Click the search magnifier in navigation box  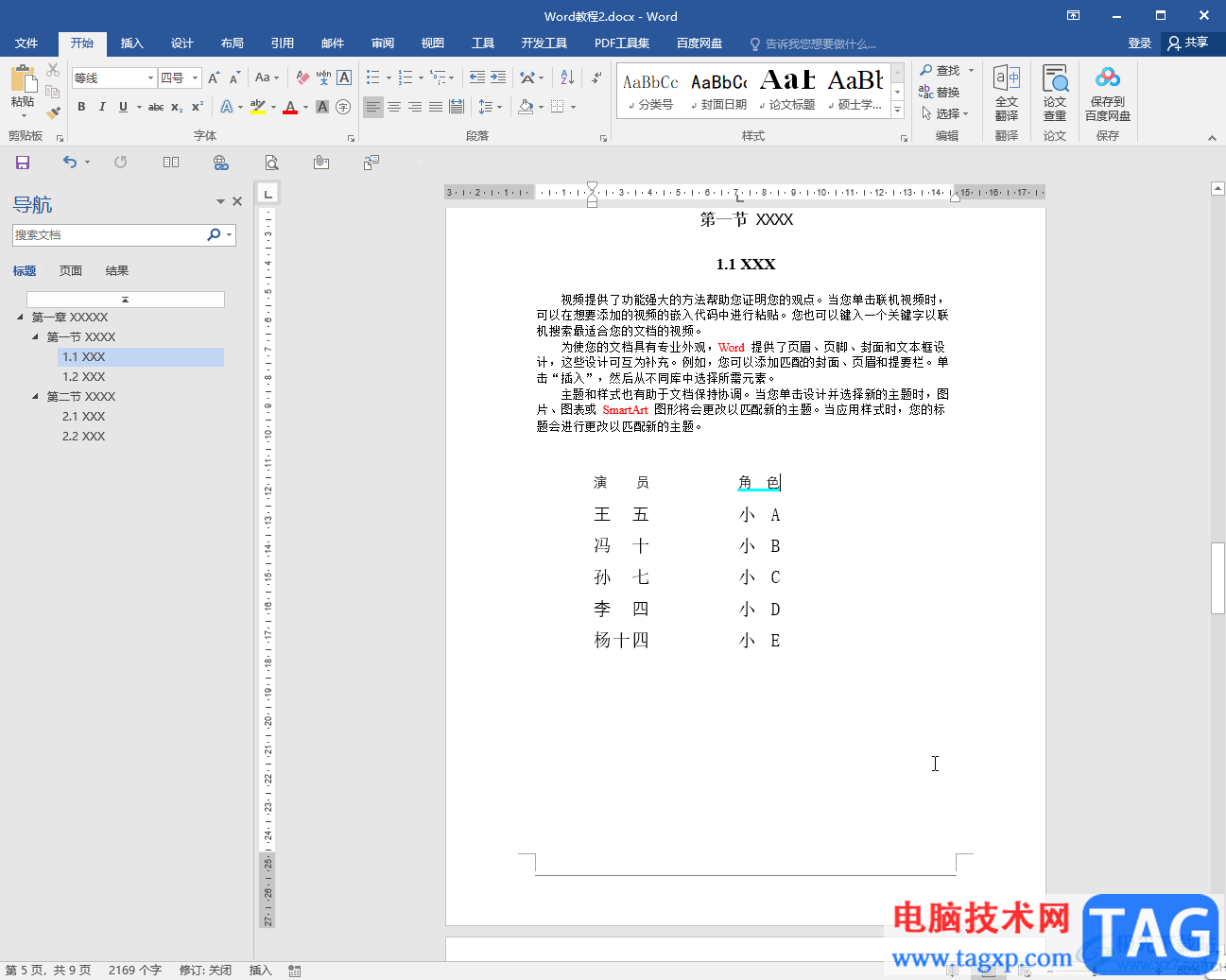click(214, 234)
